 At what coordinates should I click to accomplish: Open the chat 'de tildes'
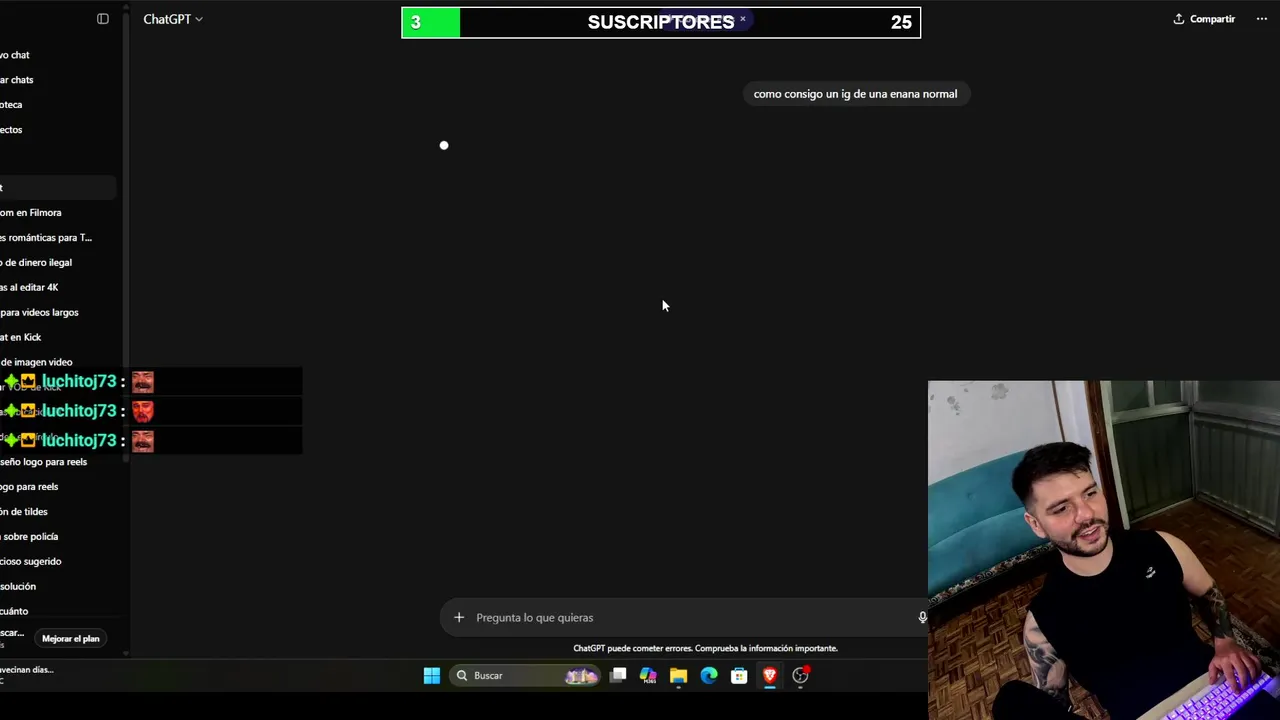[x=25, y=512]
